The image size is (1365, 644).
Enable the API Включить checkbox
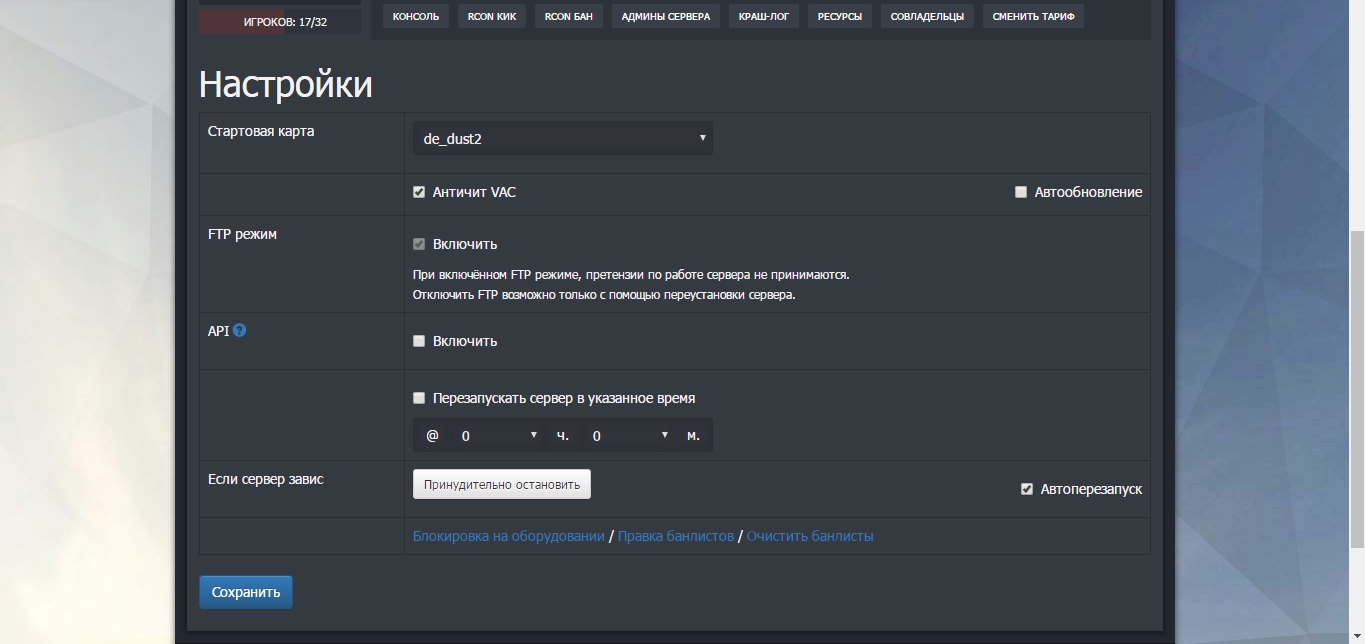[x=419, y=341]
